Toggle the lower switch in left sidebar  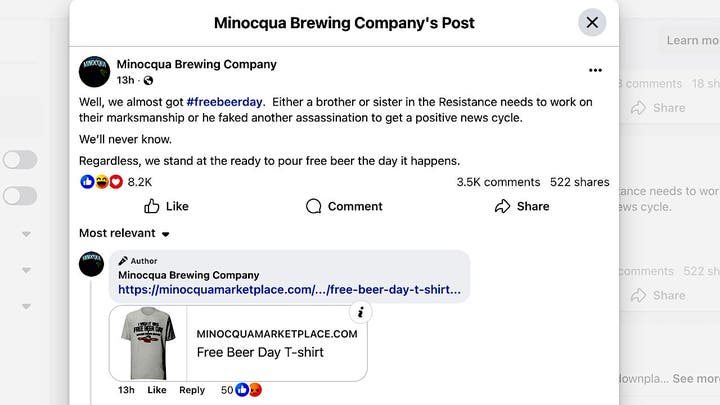point(19,196)
